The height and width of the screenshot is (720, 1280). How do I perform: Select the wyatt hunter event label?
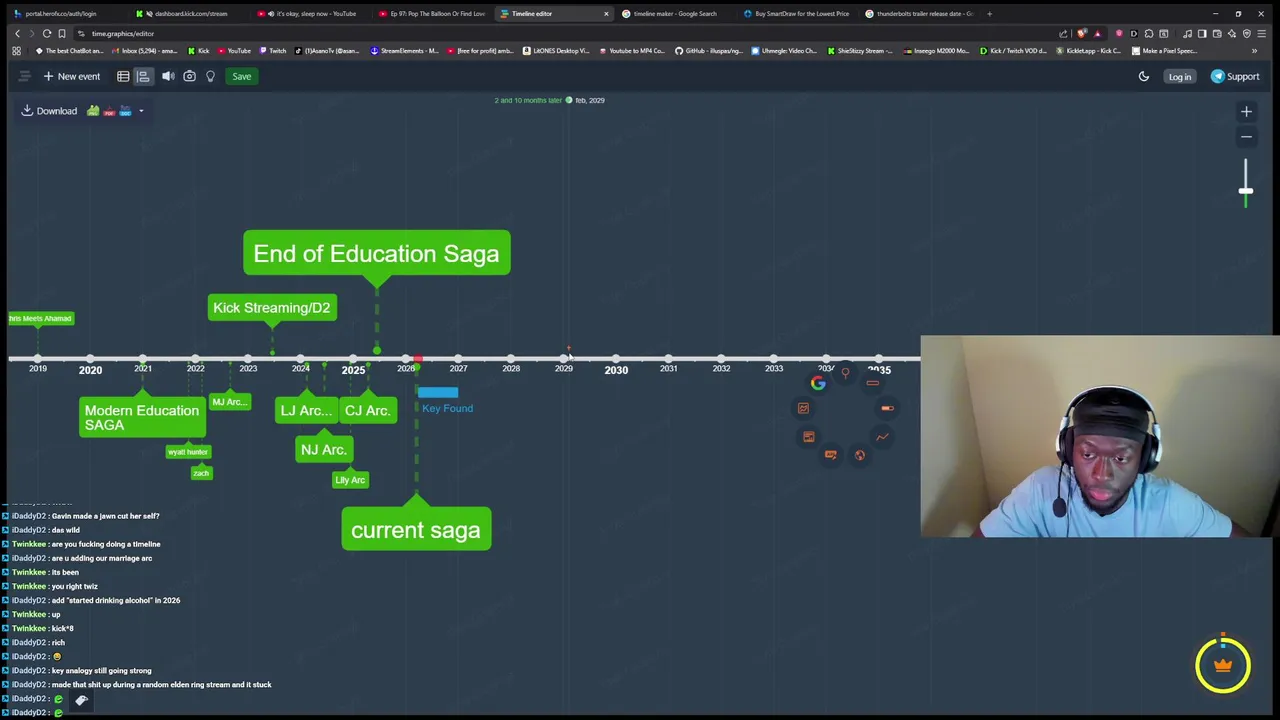coord(188,452)
